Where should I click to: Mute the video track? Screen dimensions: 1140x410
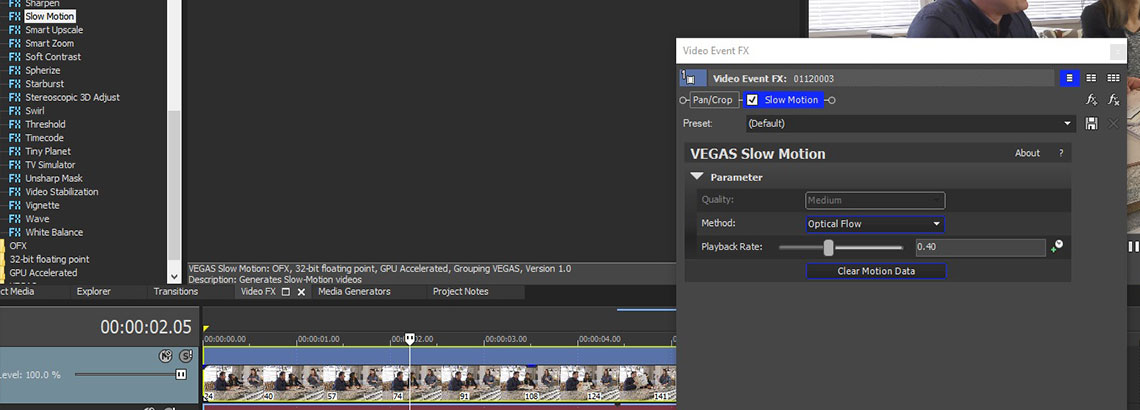coord(165,356)
